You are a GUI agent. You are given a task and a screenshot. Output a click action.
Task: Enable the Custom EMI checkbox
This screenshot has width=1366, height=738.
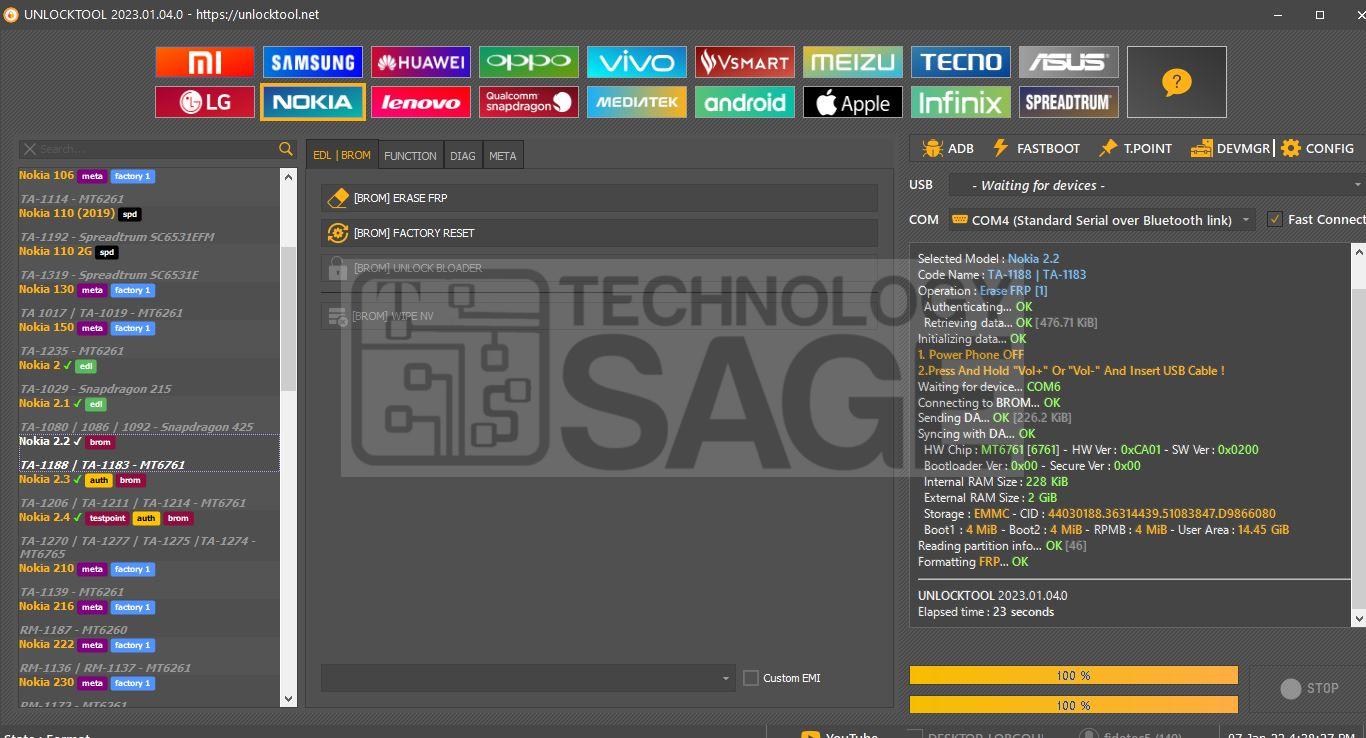coord(751,678)
